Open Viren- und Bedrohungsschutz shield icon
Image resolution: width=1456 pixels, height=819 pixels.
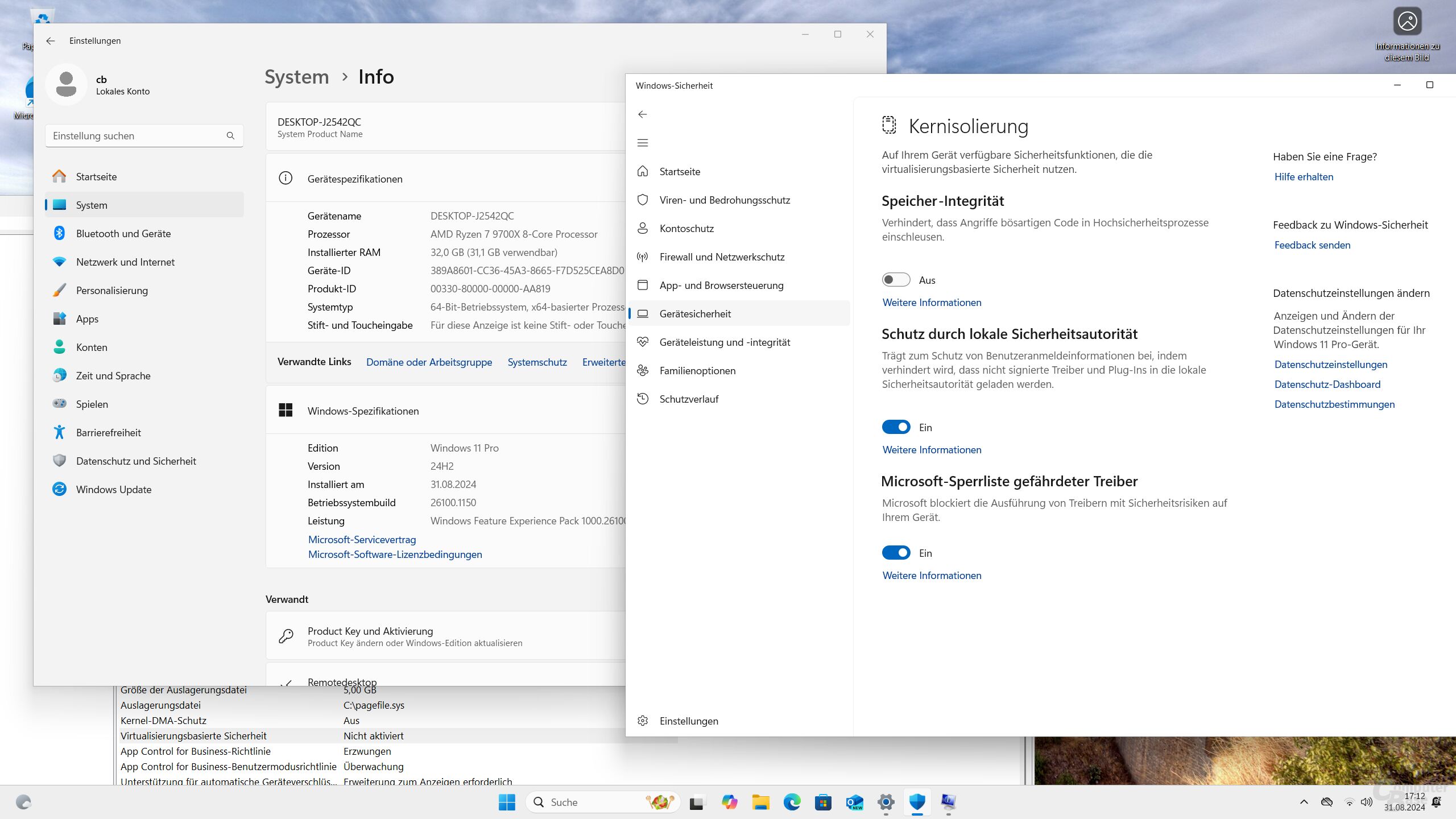(643, 200)
